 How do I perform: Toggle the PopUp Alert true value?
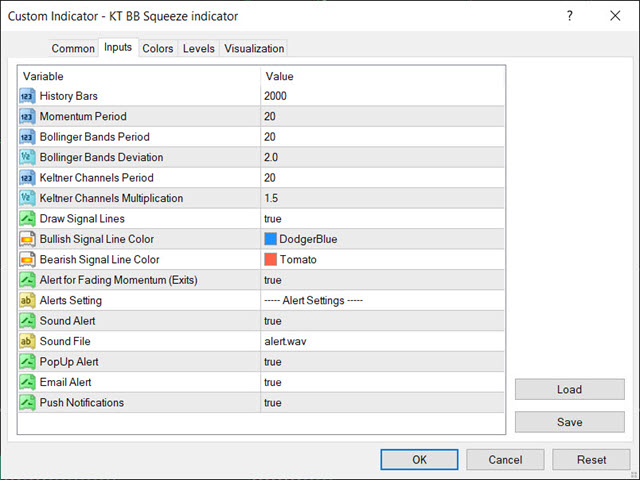coord(272,362)
